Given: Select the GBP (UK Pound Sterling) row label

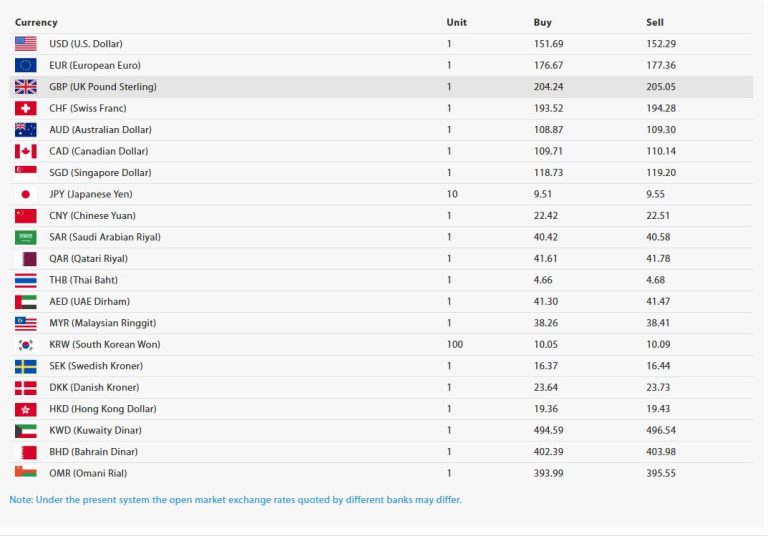Looking at the screenshot, I should [x=103, y=87].
